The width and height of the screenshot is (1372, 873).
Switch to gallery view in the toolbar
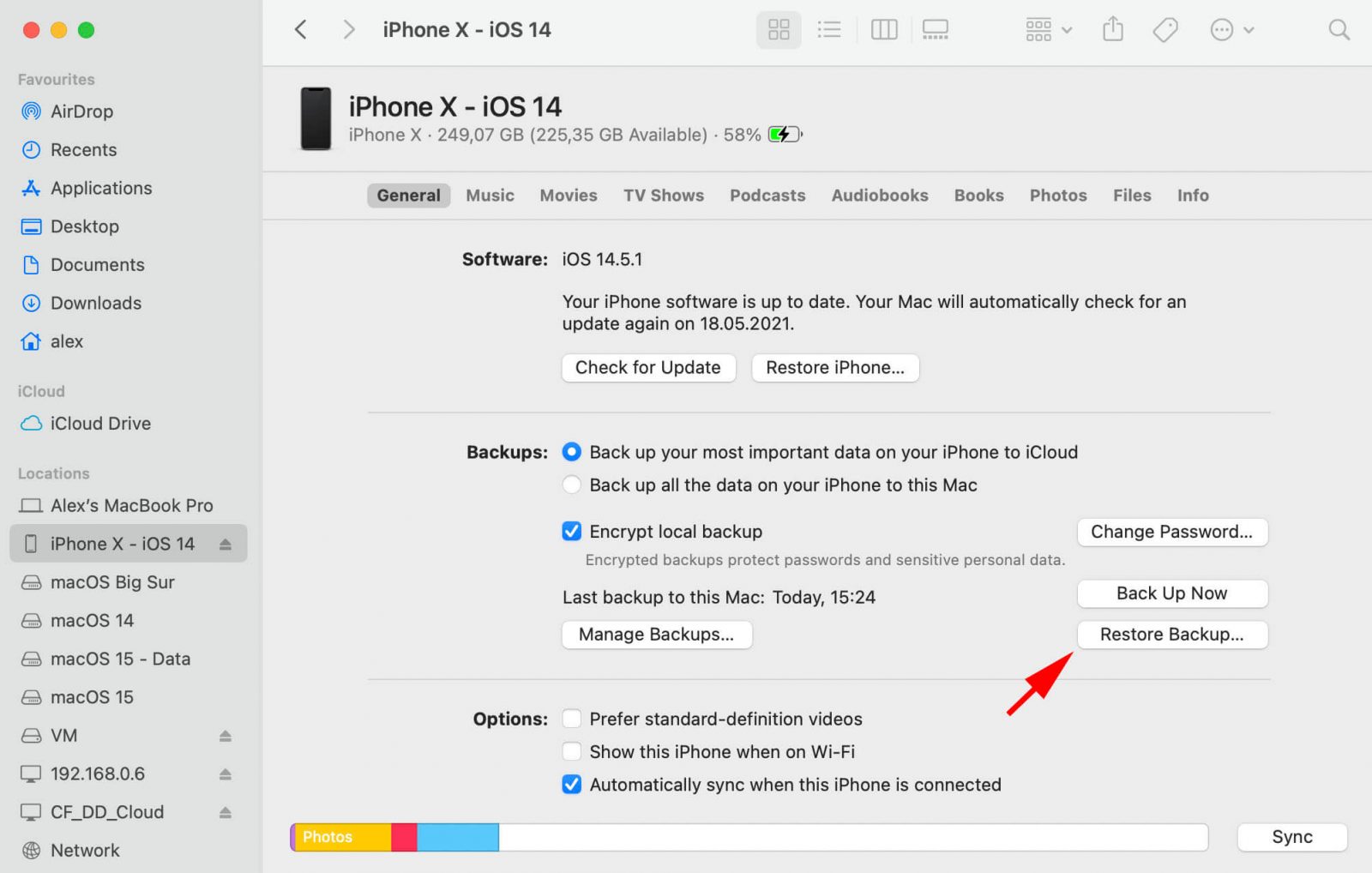pos(935,29)
